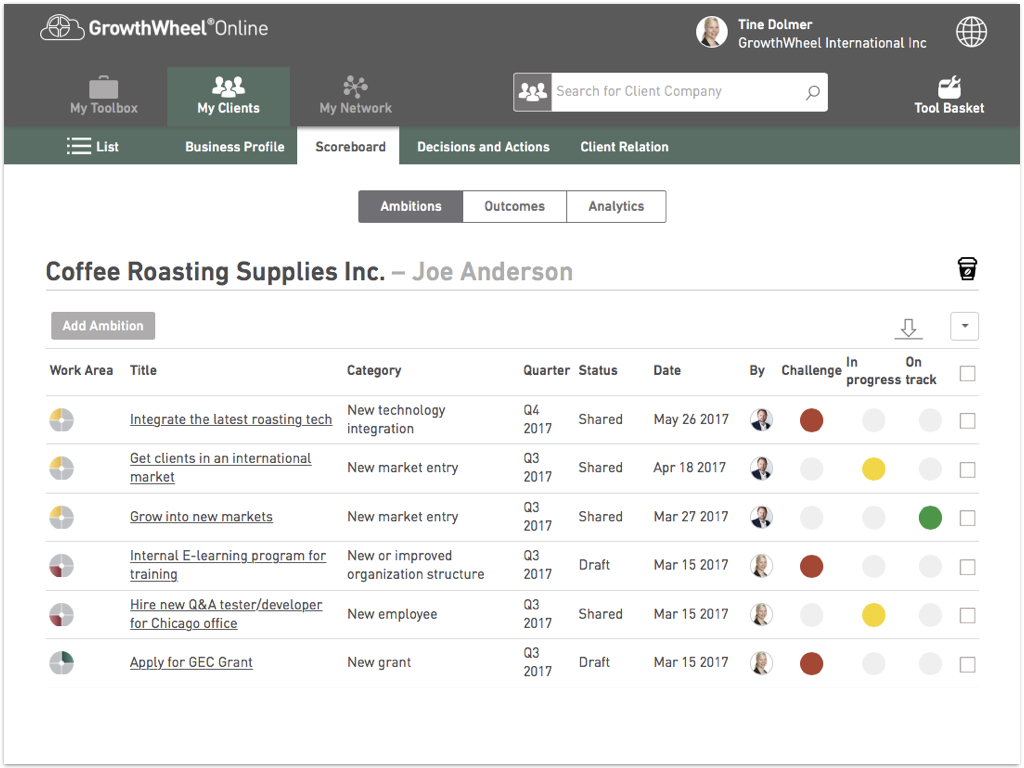Open My Toolbox briefcase
The image size is (1024, 768).
coord(104,96)
